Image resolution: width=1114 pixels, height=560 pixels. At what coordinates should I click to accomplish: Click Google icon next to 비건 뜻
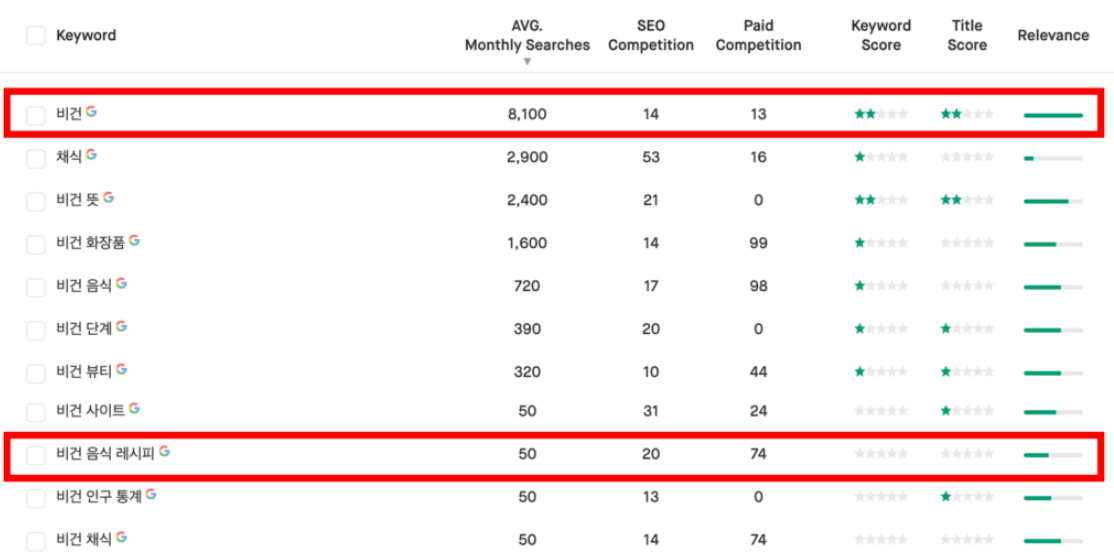(x=108, y=198)
